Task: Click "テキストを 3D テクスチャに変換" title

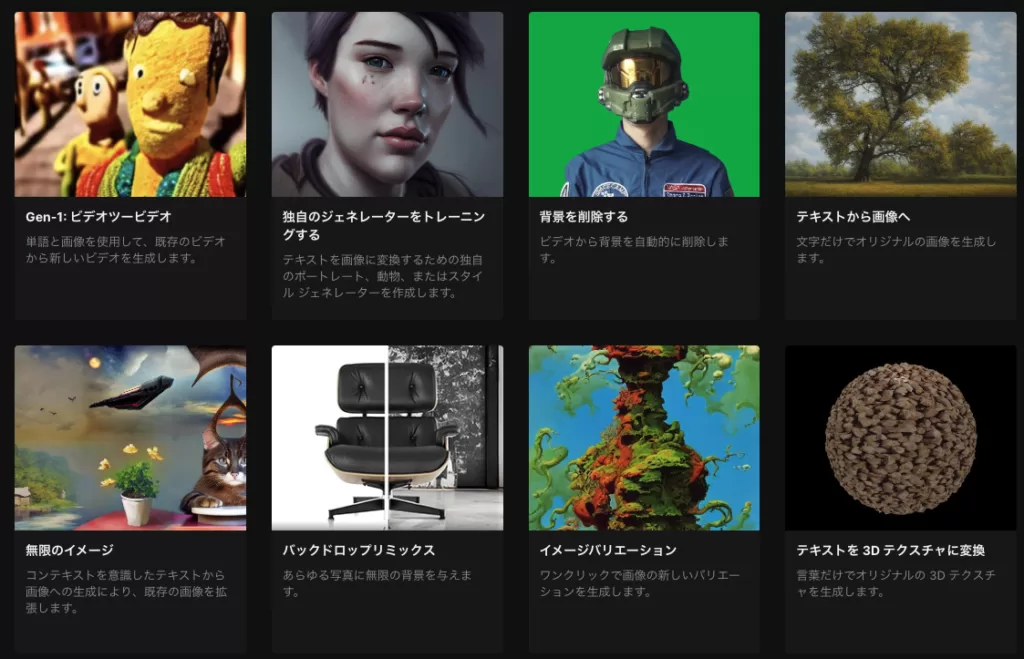Action: click(890, 551)
